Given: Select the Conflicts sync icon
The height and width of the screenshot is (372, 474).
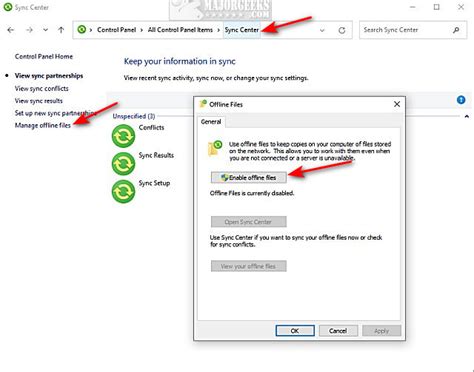Looking at the screenshot, I should pyautogui.click(x=123, y=136).
